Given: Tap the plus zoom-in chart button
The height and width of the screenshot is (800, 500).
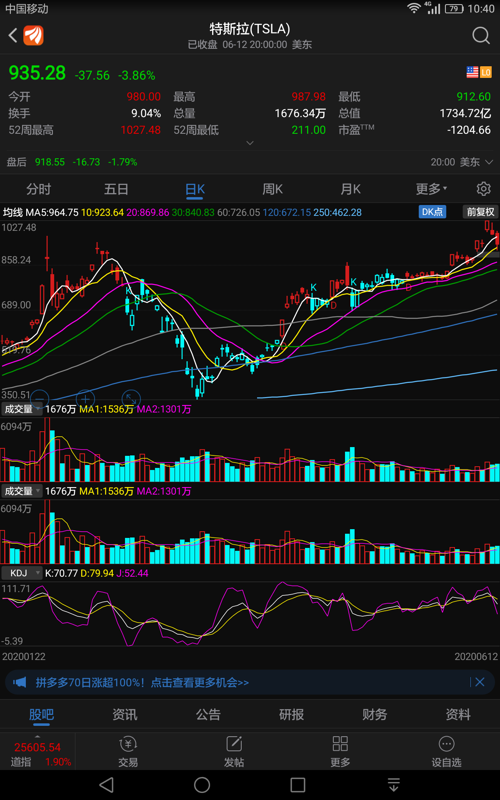Looking at the screenshot, I should point(85,398).
